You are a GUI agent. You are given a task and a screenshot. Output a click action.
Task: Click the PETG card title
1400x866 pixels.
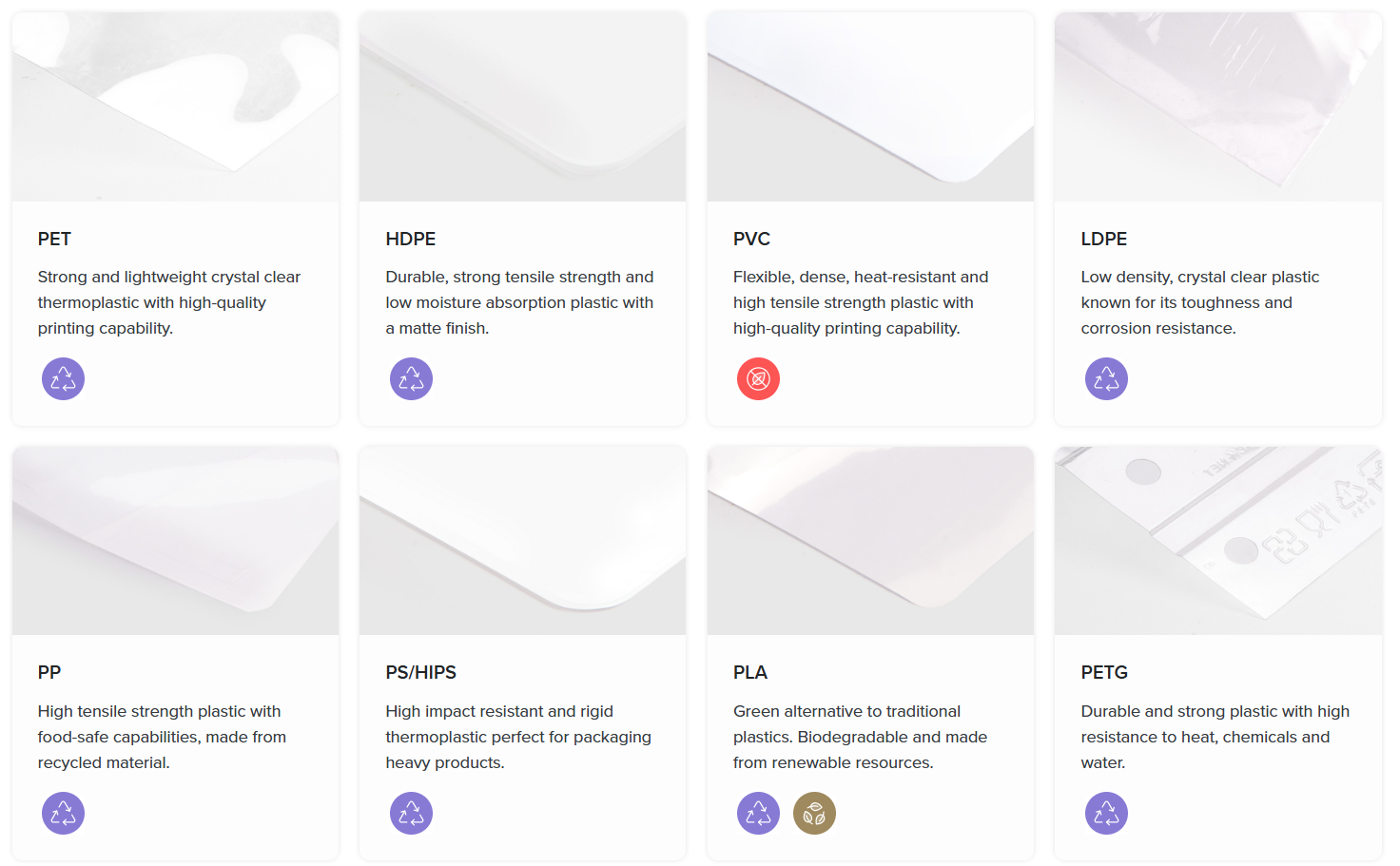pyautogui.click(x=1104, y=673)
